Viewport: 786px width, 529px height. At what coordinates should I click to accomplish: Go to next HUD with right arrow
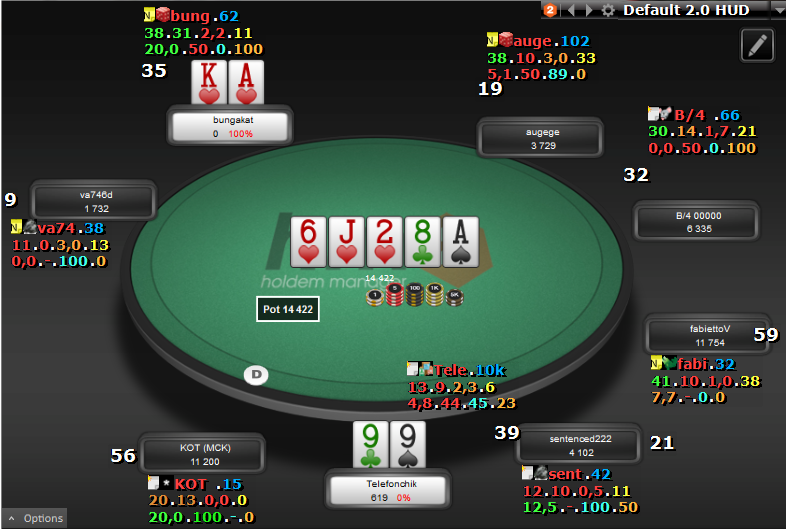click(x=589, y=10)
